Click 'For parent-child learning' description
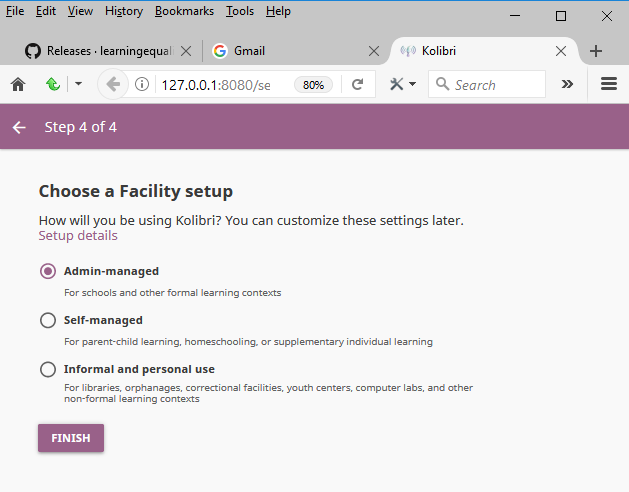Screen dimensions: 629x492 point(248,342)
